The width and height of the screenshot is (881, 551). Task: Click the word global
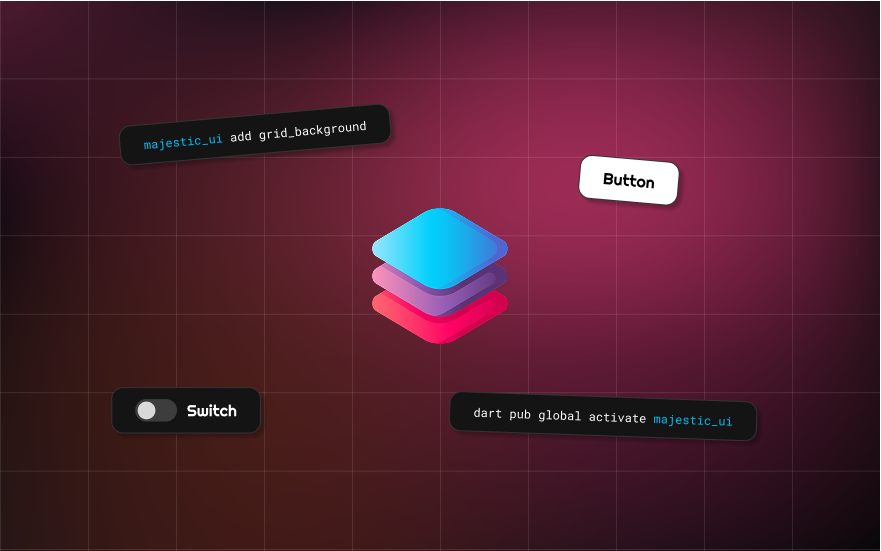(x=559, y=416)
